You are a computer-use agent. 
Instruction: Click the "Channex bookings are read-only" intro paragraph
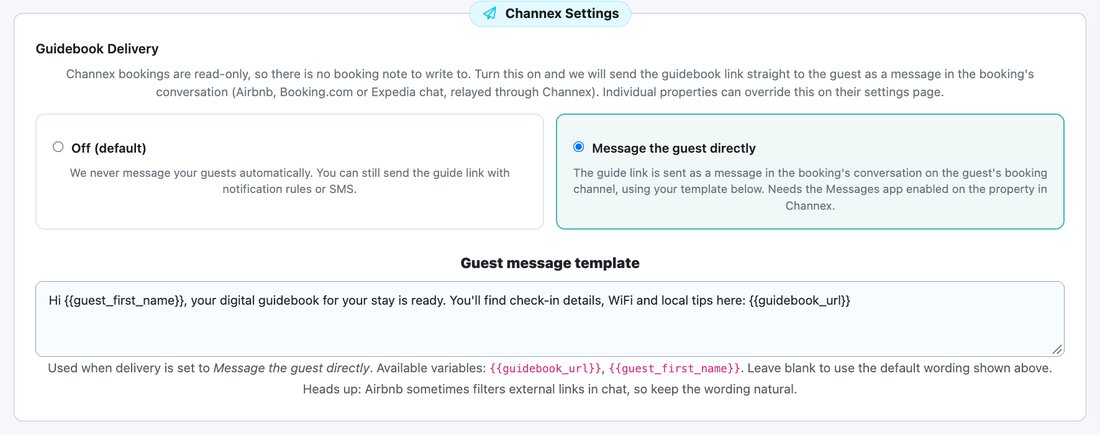550,83
